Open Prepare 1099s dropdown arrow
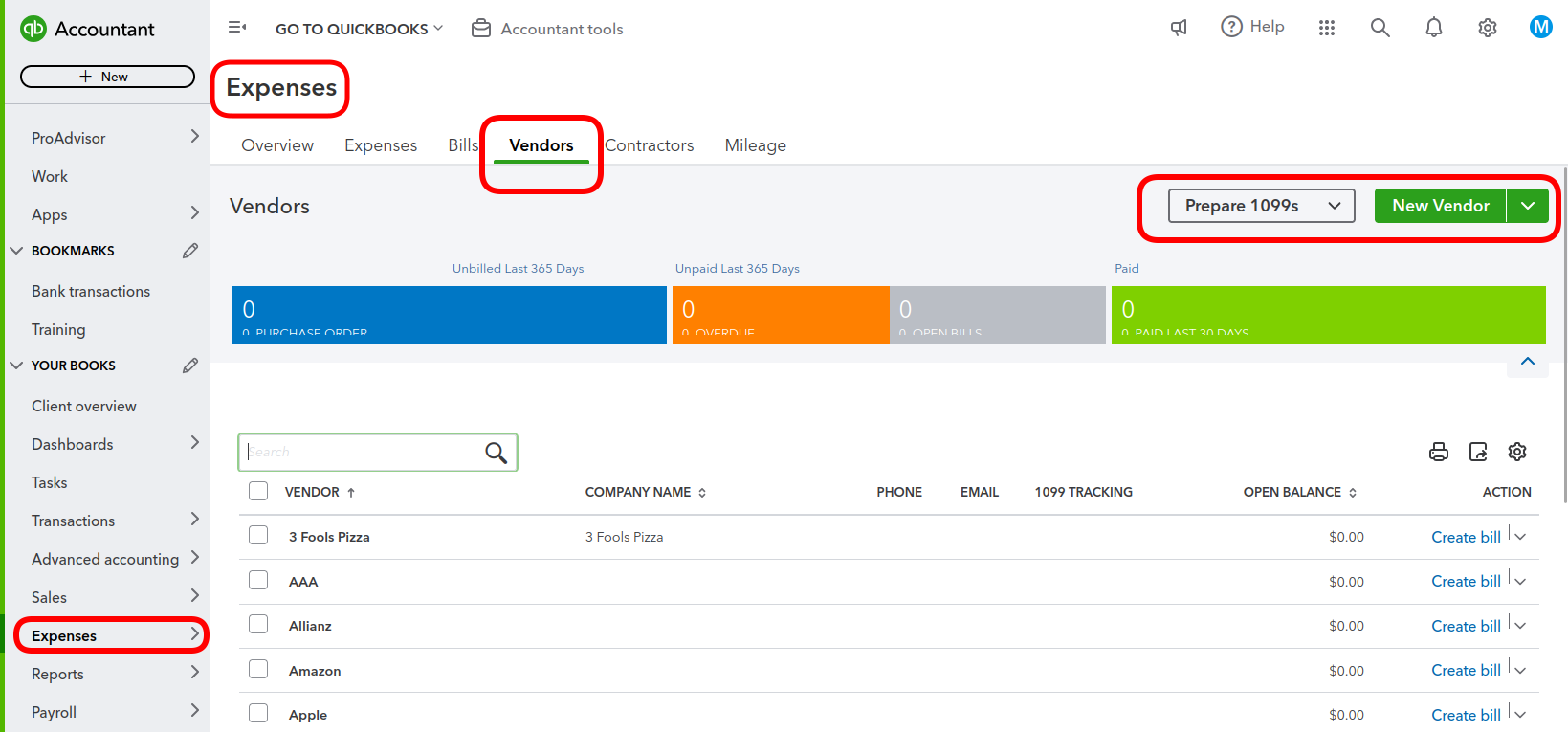 1335,206
